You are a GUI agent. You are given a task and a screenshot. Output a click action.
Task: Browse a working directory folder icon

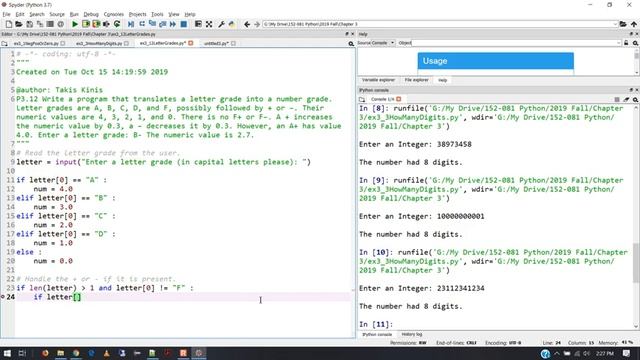tap(623, 24)
